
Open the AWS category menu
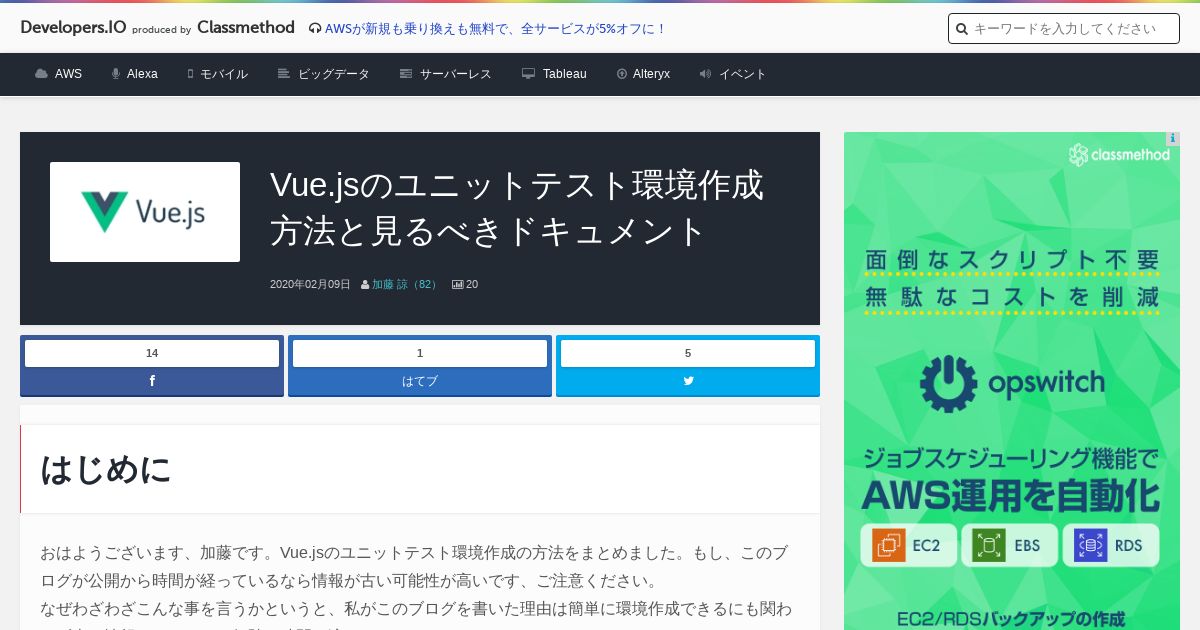click(68, 74)
